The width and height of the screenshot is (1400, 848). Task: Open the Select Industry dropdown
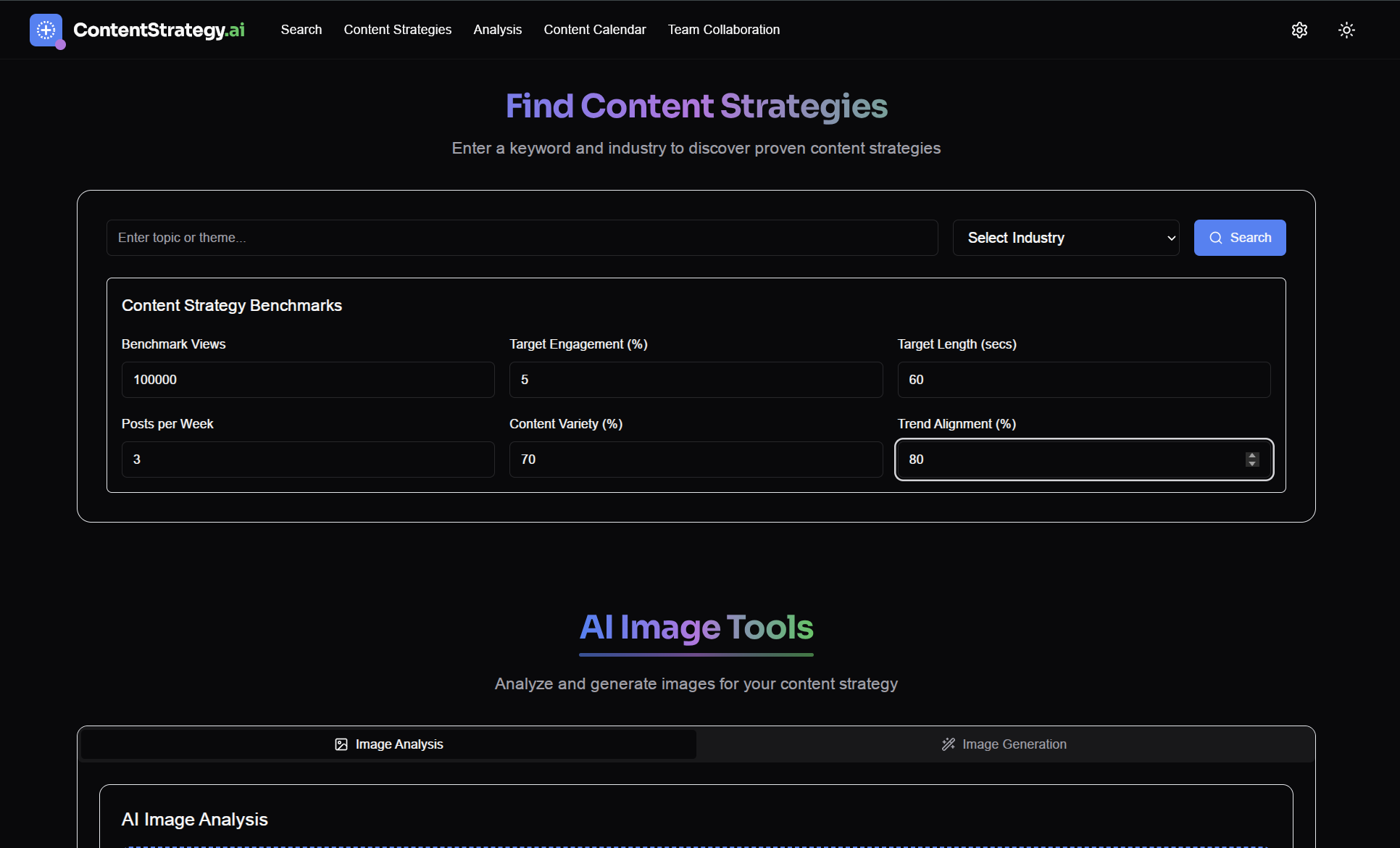[x=1065, y=238]
